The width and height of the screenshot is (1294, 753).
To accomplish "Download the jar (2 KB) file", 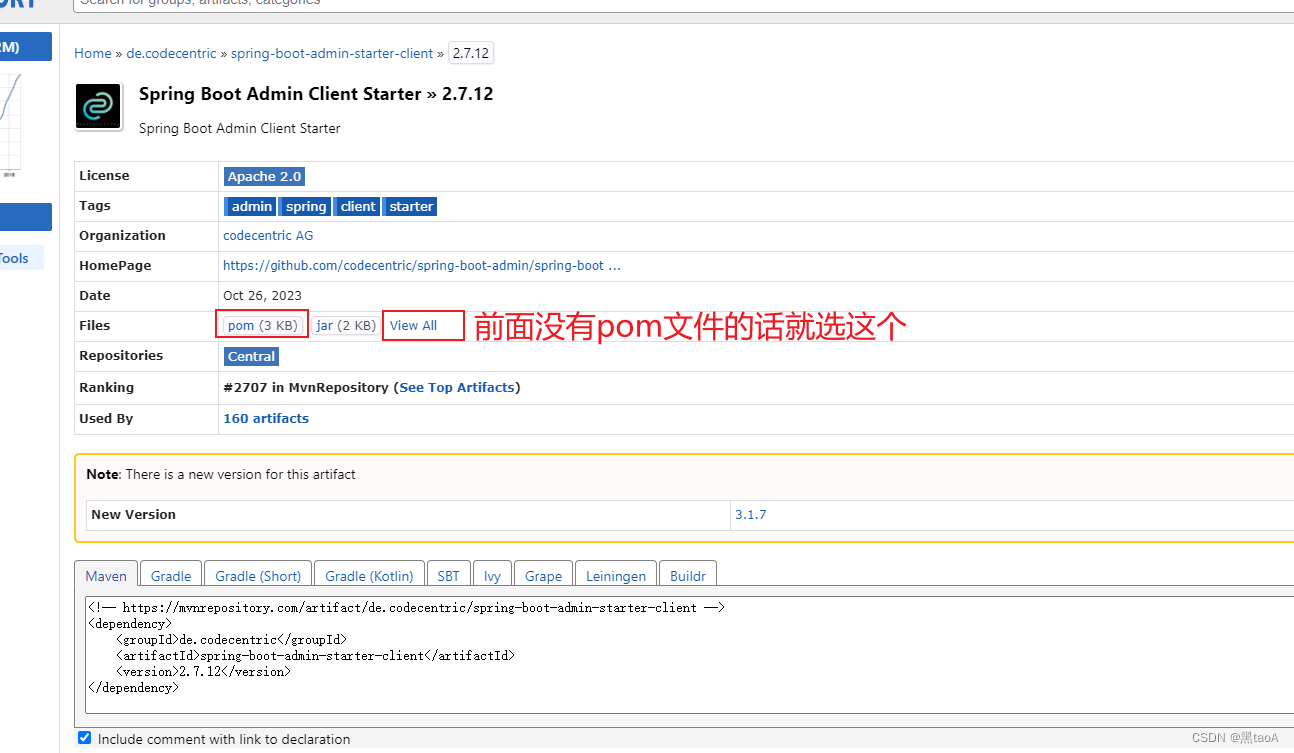I will 346,326.
